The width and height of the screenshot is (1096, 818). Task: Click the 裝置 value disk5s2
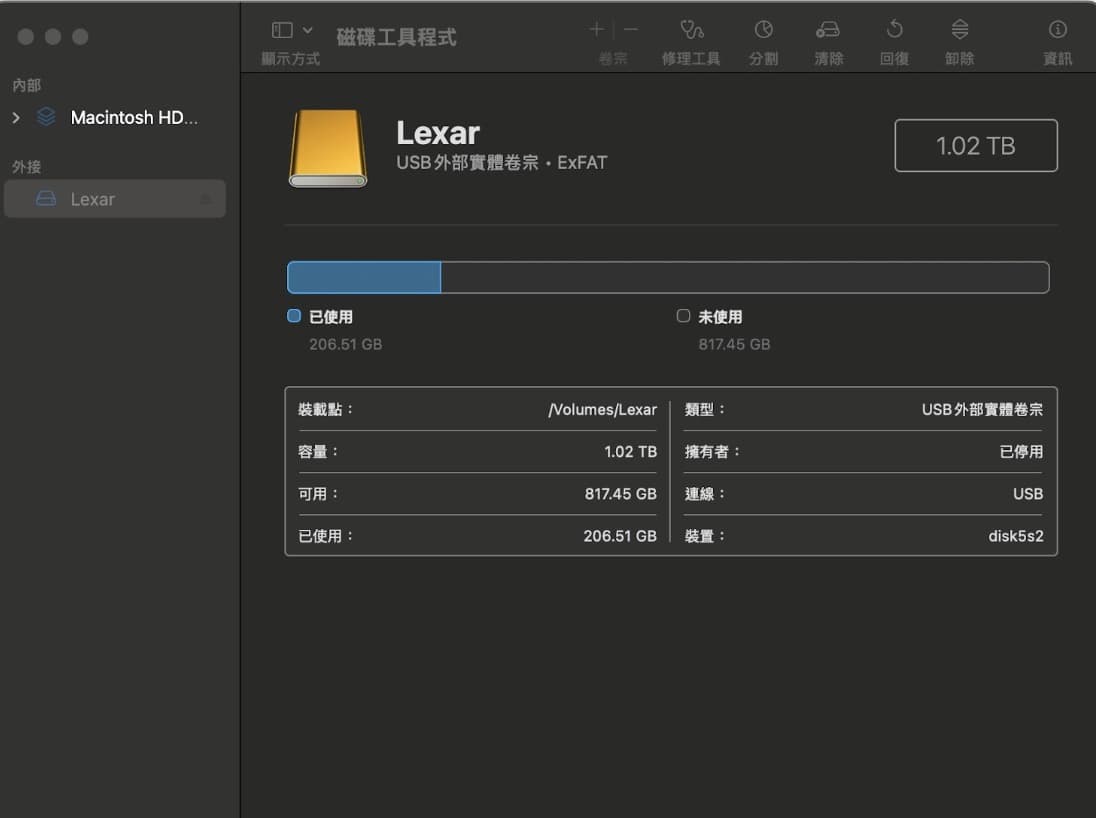pos(1016,536)
